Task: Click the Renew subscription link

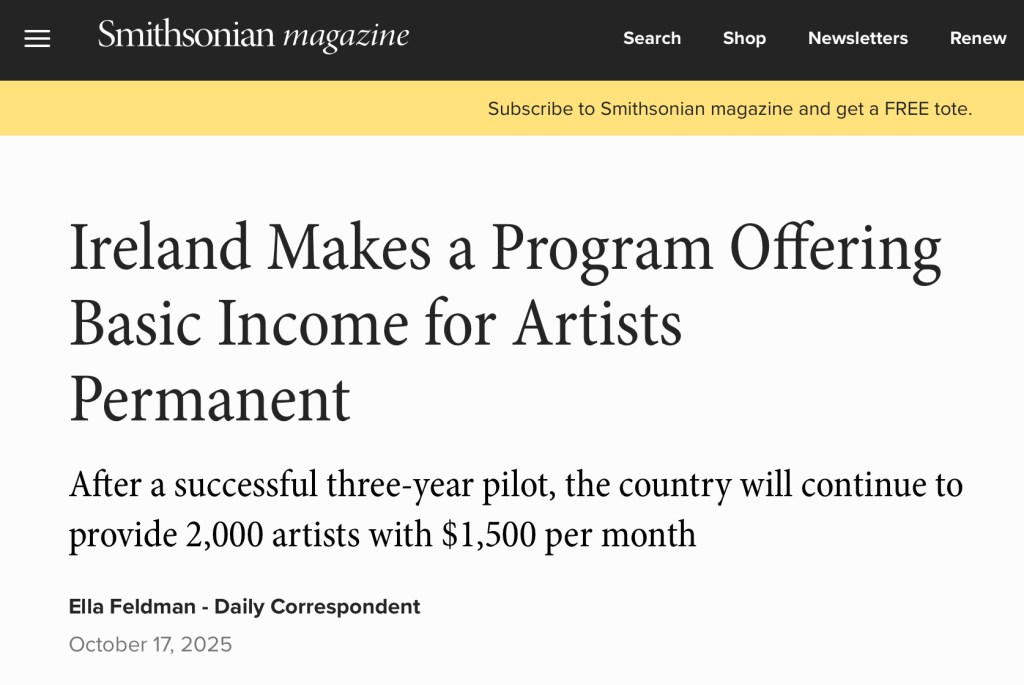Action: pyautogui.click(x=978, y=39)
